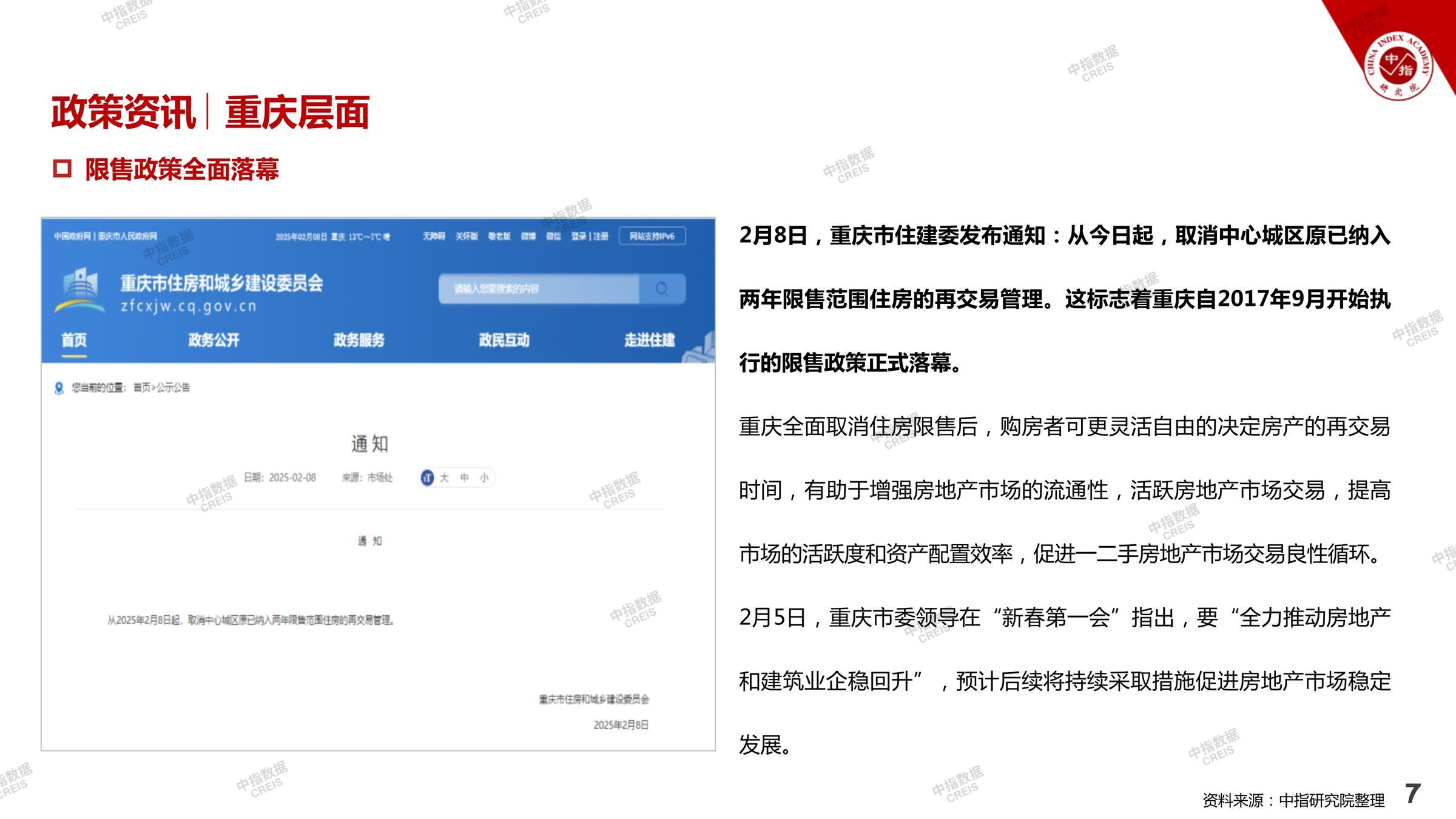Open the 首页 navigation tab
The height and width of the screenshot is (819, 1456).
pyautogui.click(x=74, y=340)
